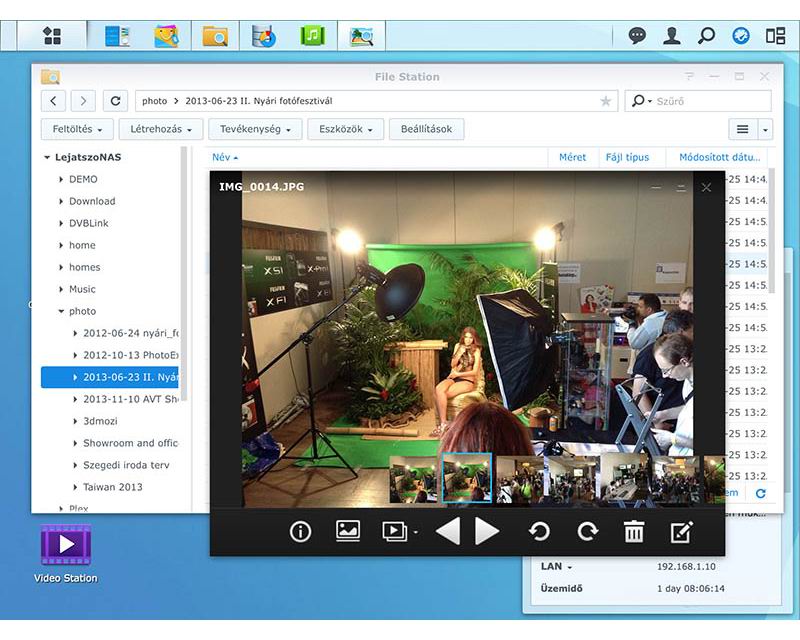Delete photo using trash can icon
The height and width of the screenshot is (640, 800).
point(634,532)
